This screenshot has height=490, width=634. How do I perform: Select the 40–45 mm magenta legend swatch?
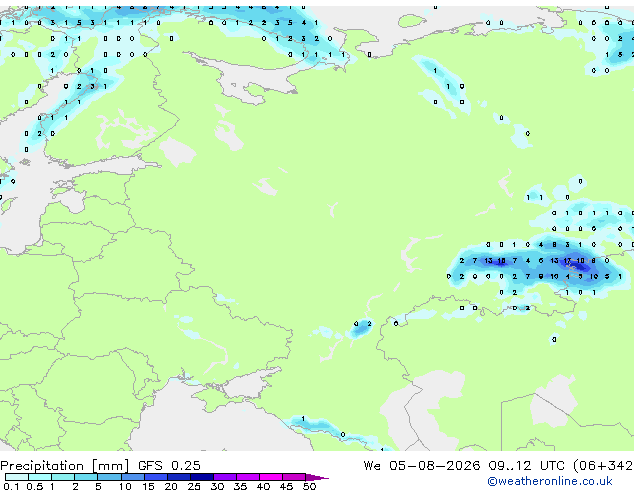[271, 477]
